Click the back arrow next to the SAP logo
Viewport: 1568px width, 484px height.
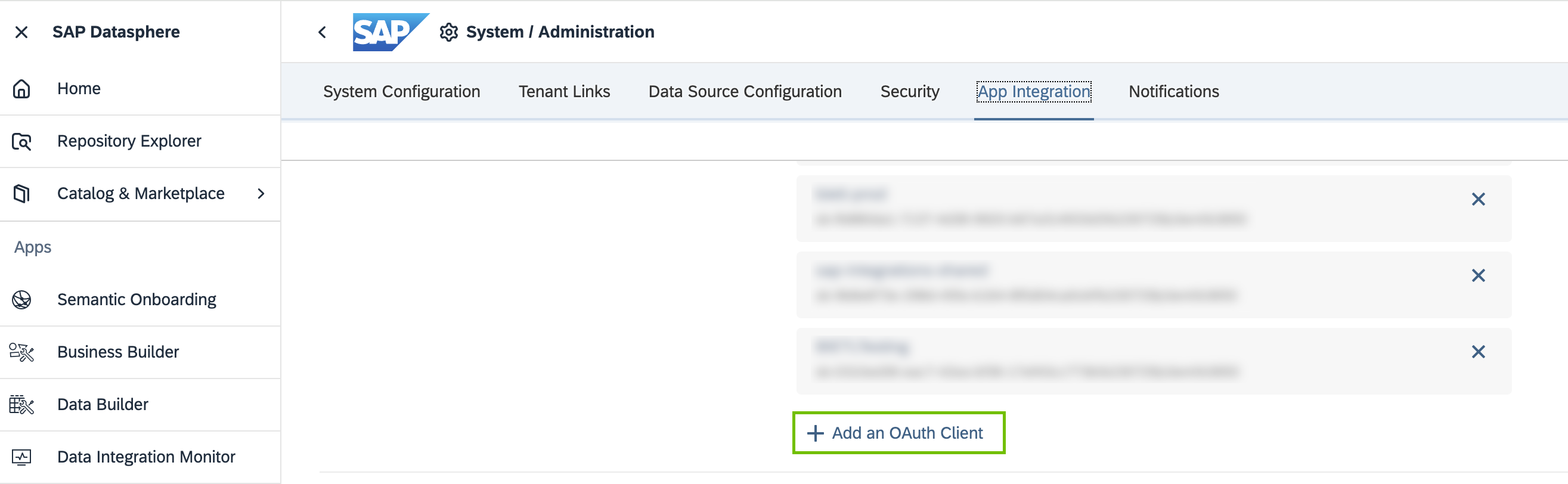(x=323, y=32)
